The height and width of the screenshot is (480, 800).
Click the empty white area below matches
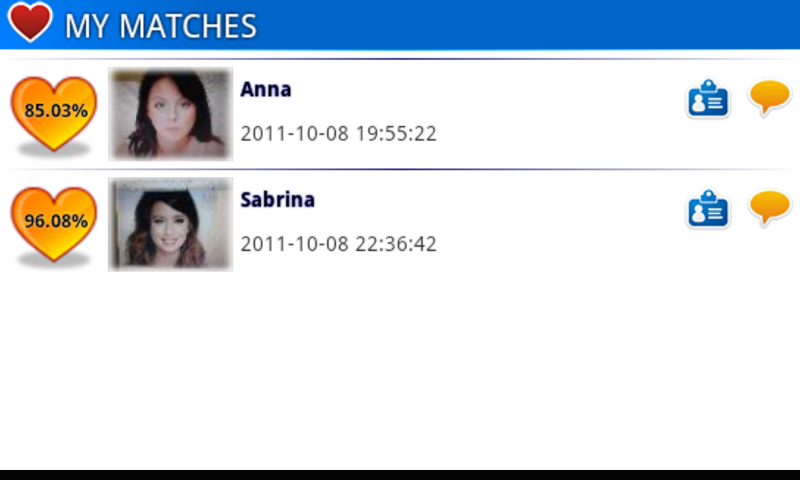tap(400, 372)
